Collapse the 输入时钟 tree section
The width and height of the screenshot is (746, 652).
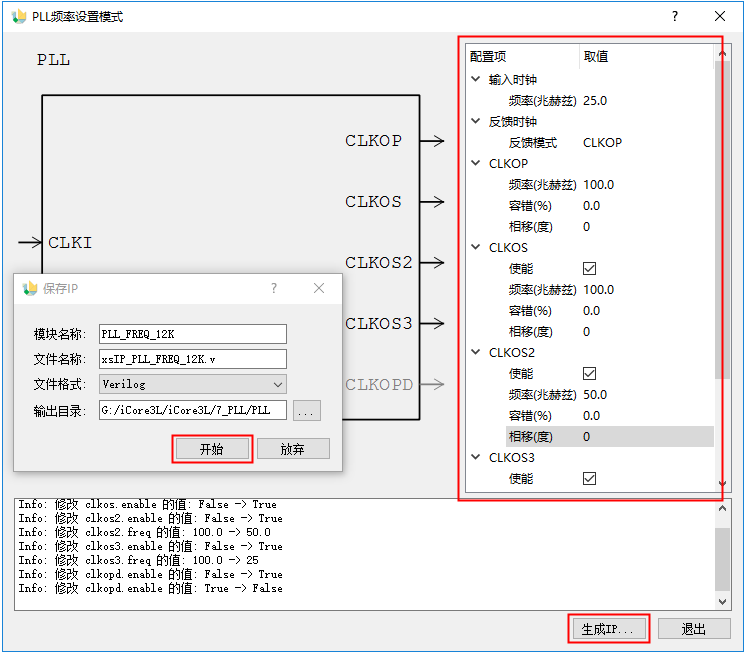(x=475, y=79)
